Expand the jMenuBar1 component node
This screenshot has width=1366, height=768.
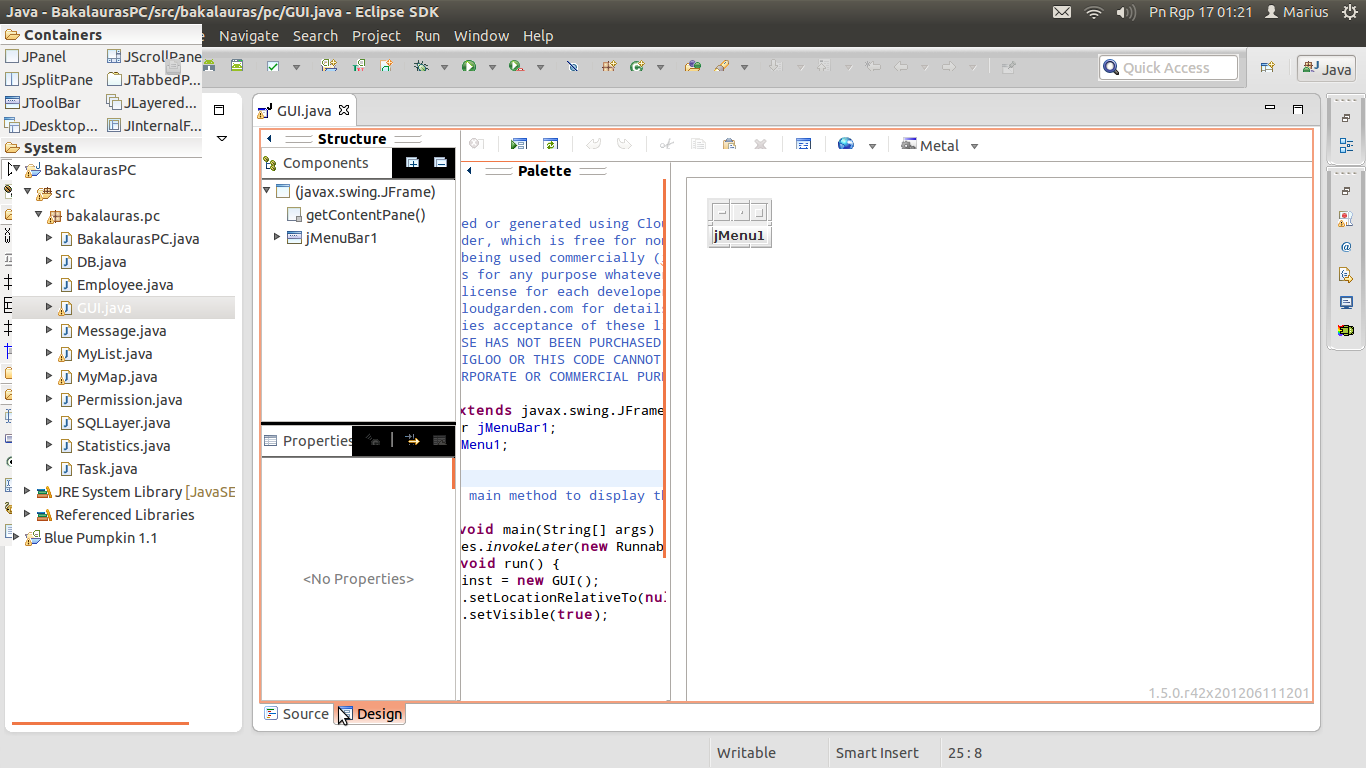tap(277, 237)
